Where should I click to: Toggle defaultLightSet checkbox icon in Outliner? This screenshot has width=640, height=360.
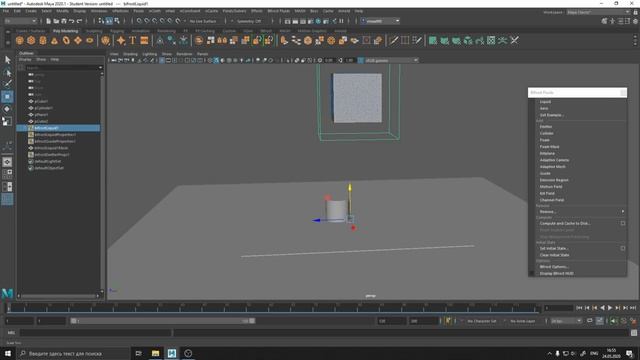click(x=31, y=161)
